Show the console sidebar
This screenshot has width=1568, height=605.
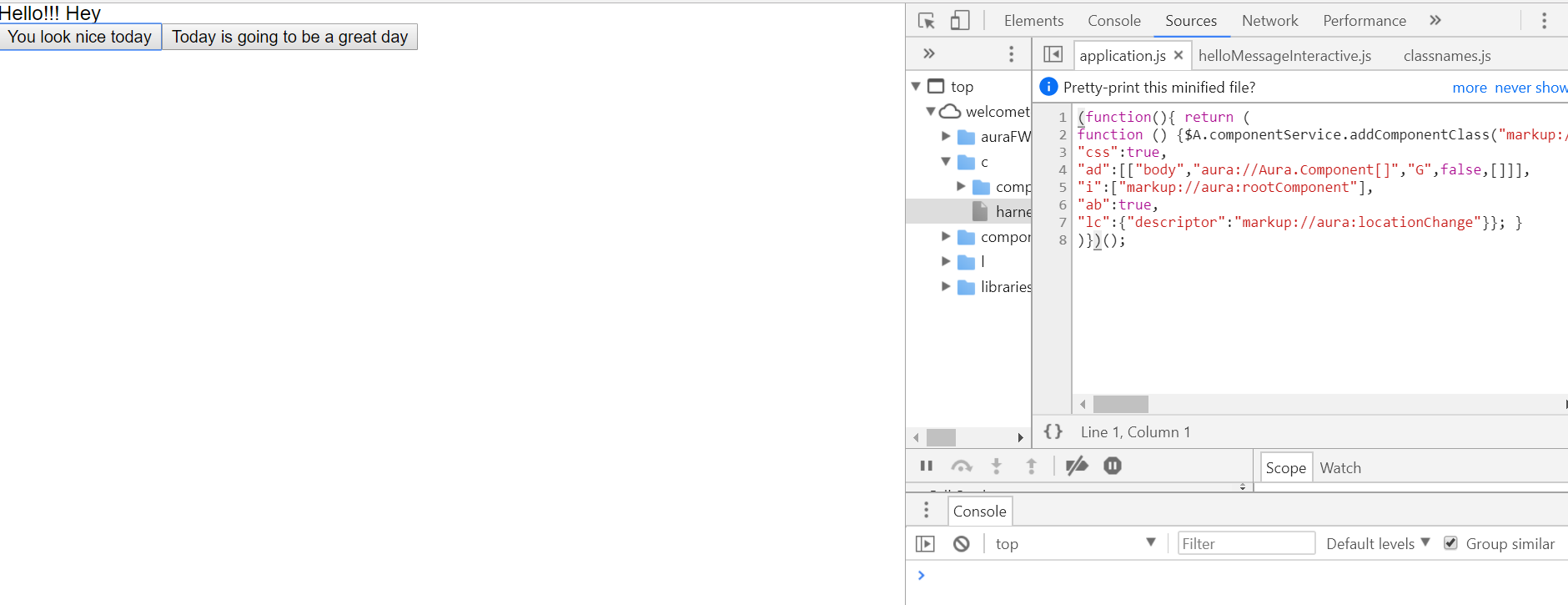tap(925, 544)
